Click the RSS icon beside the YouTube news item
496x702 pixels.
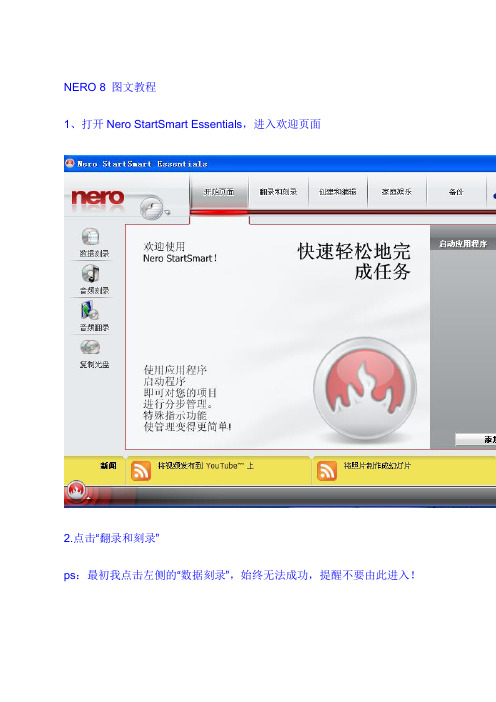point(141,471)
